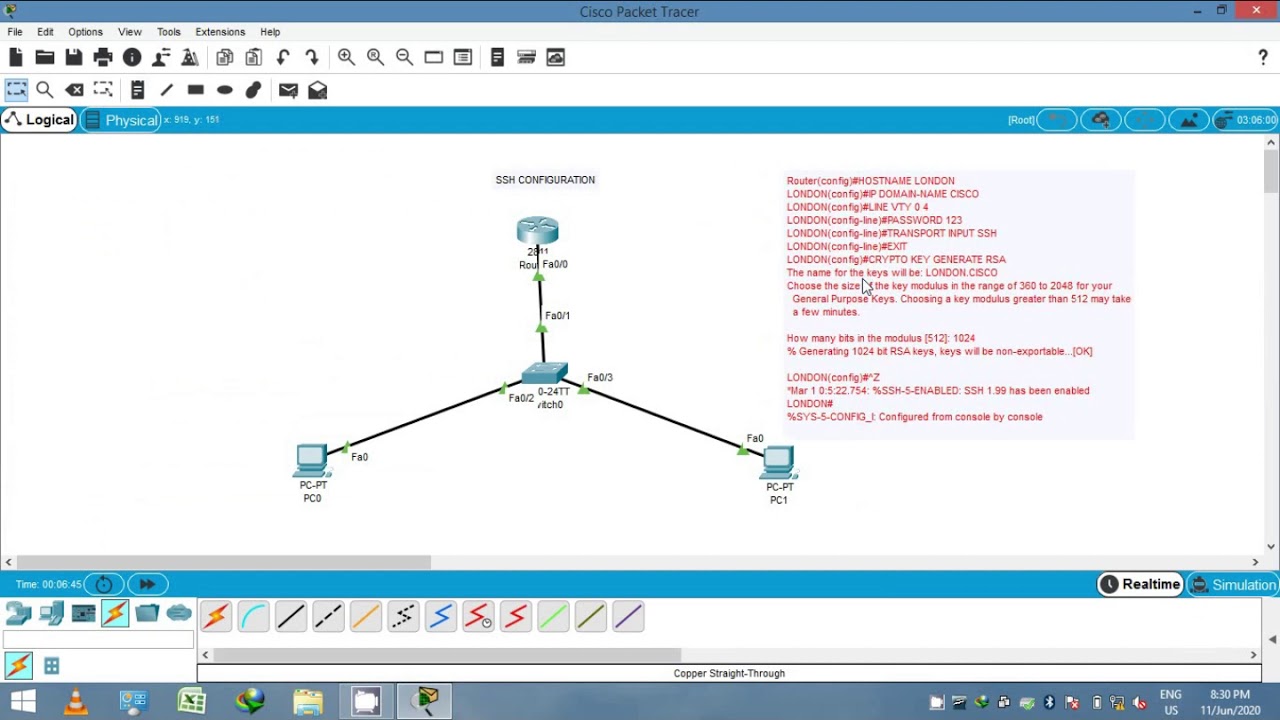This screenshot has width=1280, height=720.
Task: Switch to Physical workspace view
Action: [121, 120]
